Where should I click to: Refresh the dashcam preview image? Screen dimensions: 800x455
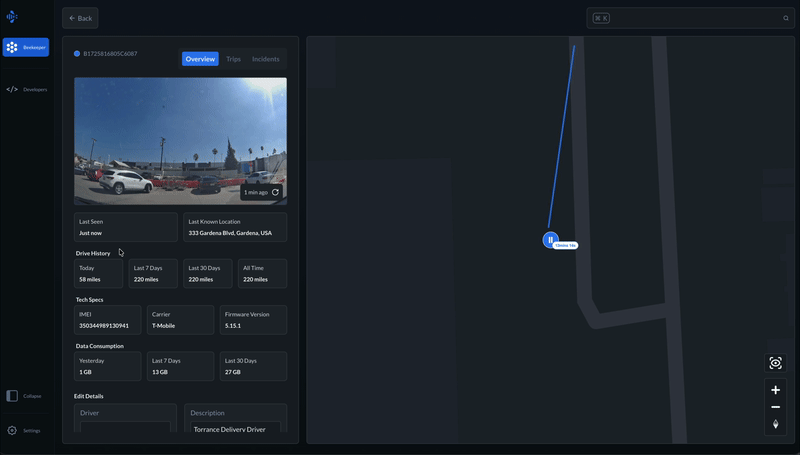[x=275, y=192]
